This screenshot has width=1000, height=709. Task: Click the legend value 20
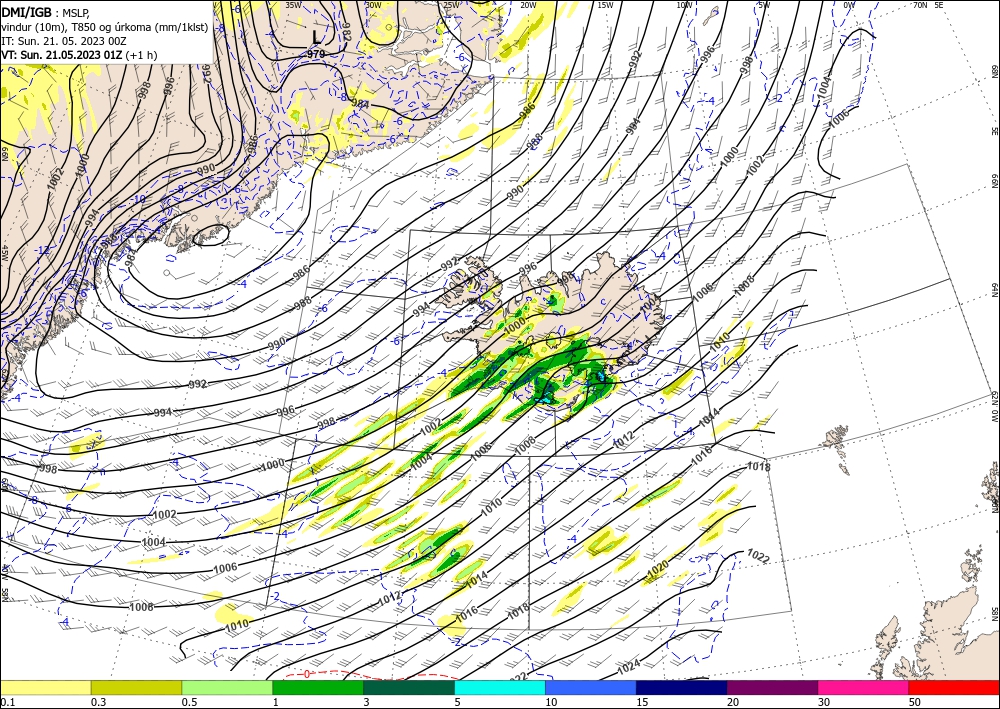(733, 702)
